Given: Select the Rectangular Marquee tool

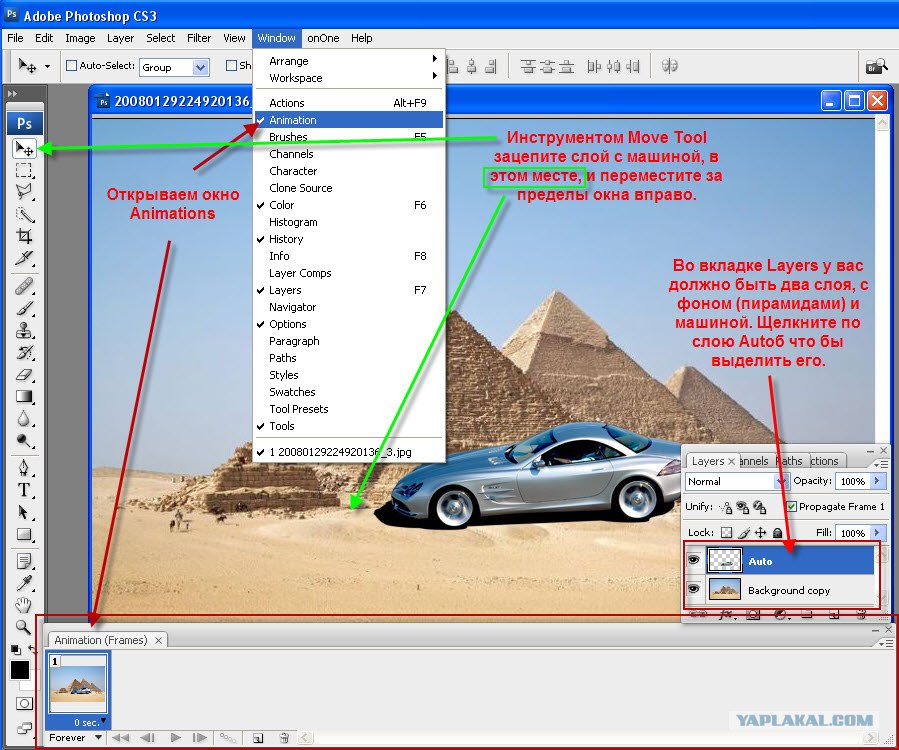Looking at the screenshot, I should click(x=24, y=170).
